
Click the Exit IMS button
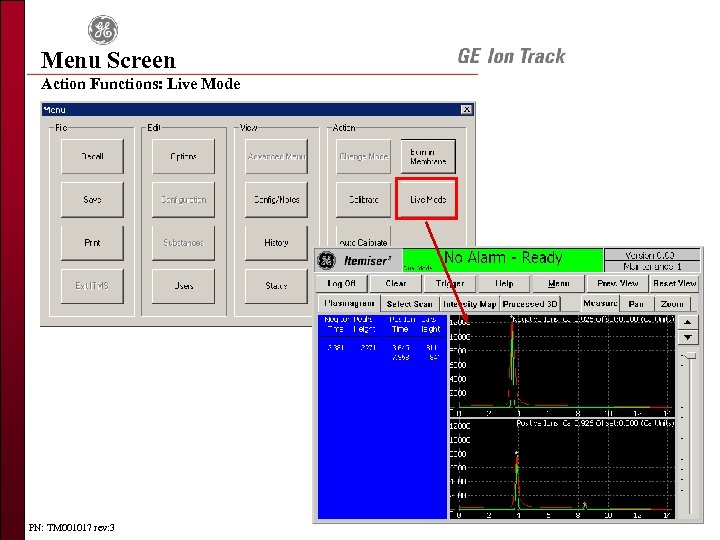[92, 286]
